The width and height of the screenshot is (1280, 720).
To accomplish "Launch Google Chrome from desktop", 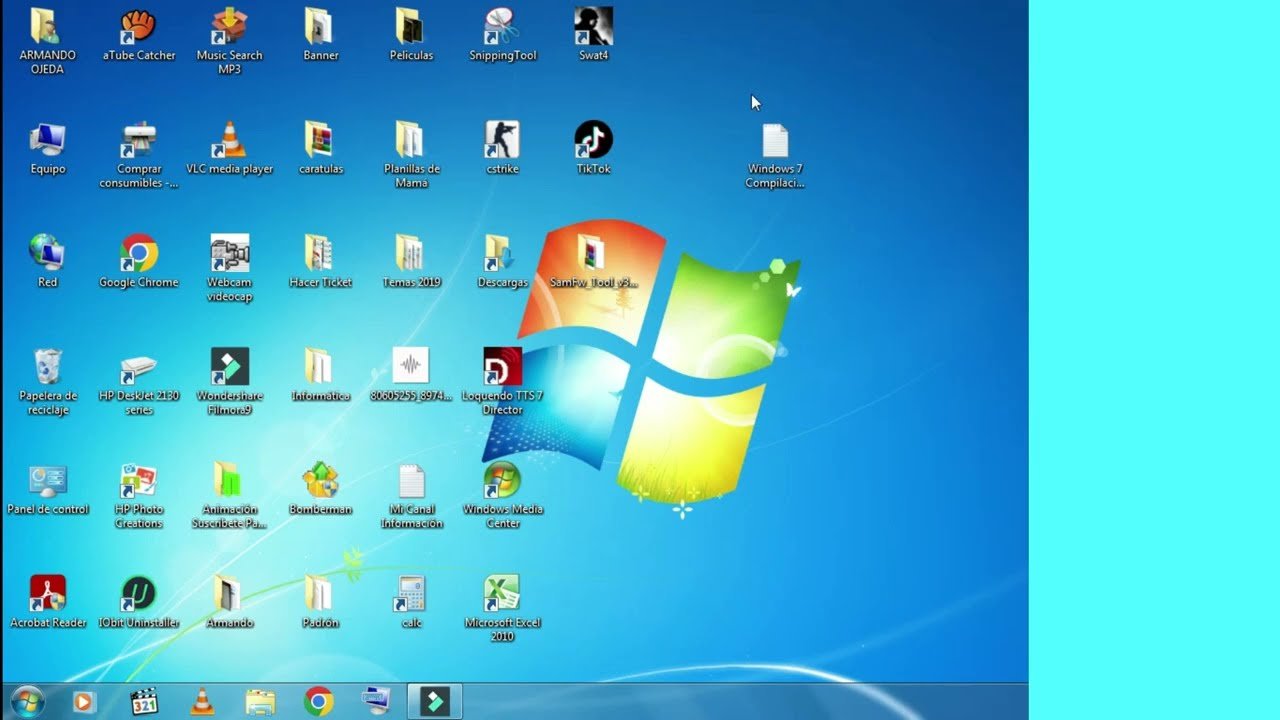I will click(x=139, y=262).
